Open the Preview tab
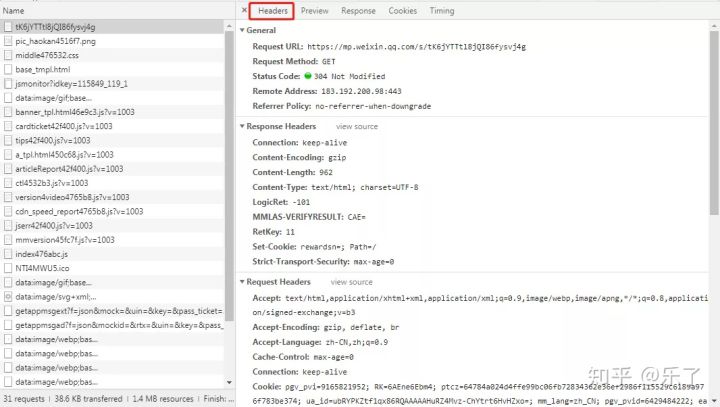 pyautogui.click(x=315, y=11)
